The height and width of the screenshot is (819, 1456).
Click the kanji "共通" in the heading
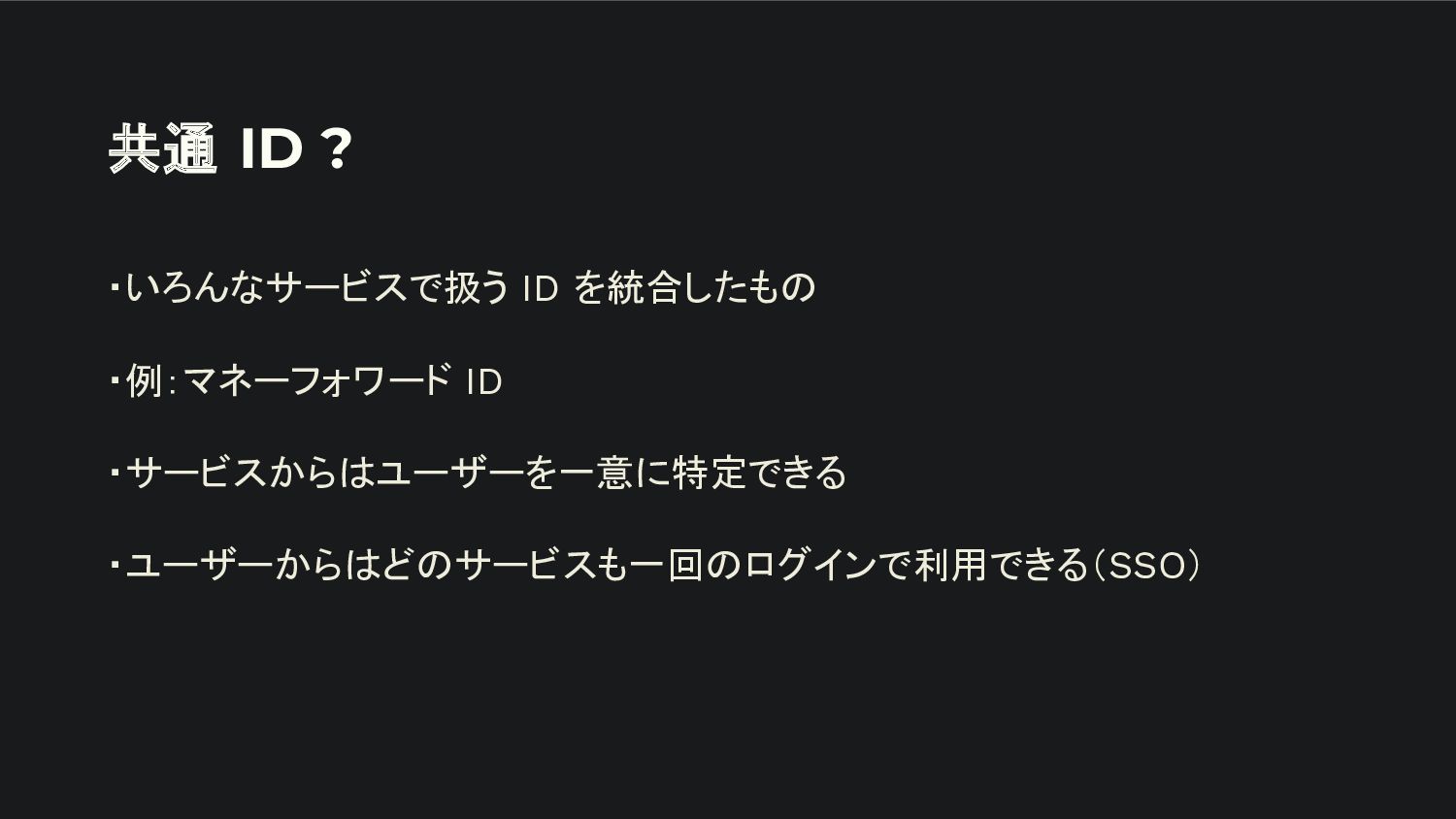tap(161, 148)
